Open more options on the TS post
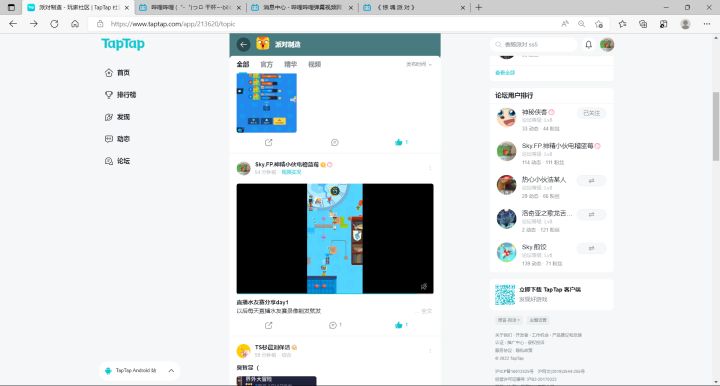Viewport: 720px width, 386px height. [x=430, y=351]
